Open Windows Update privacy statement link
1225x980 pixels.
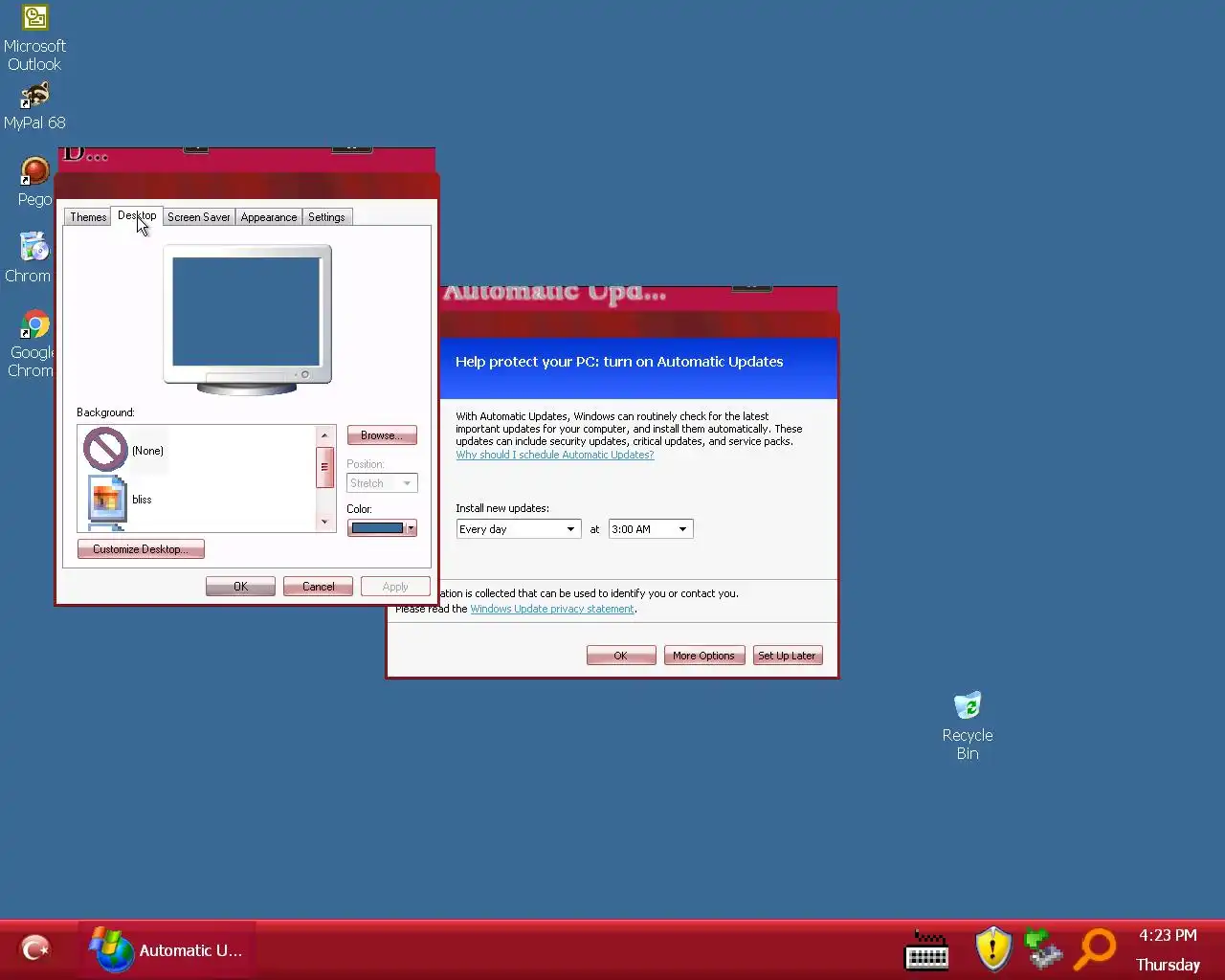[552, 609]
